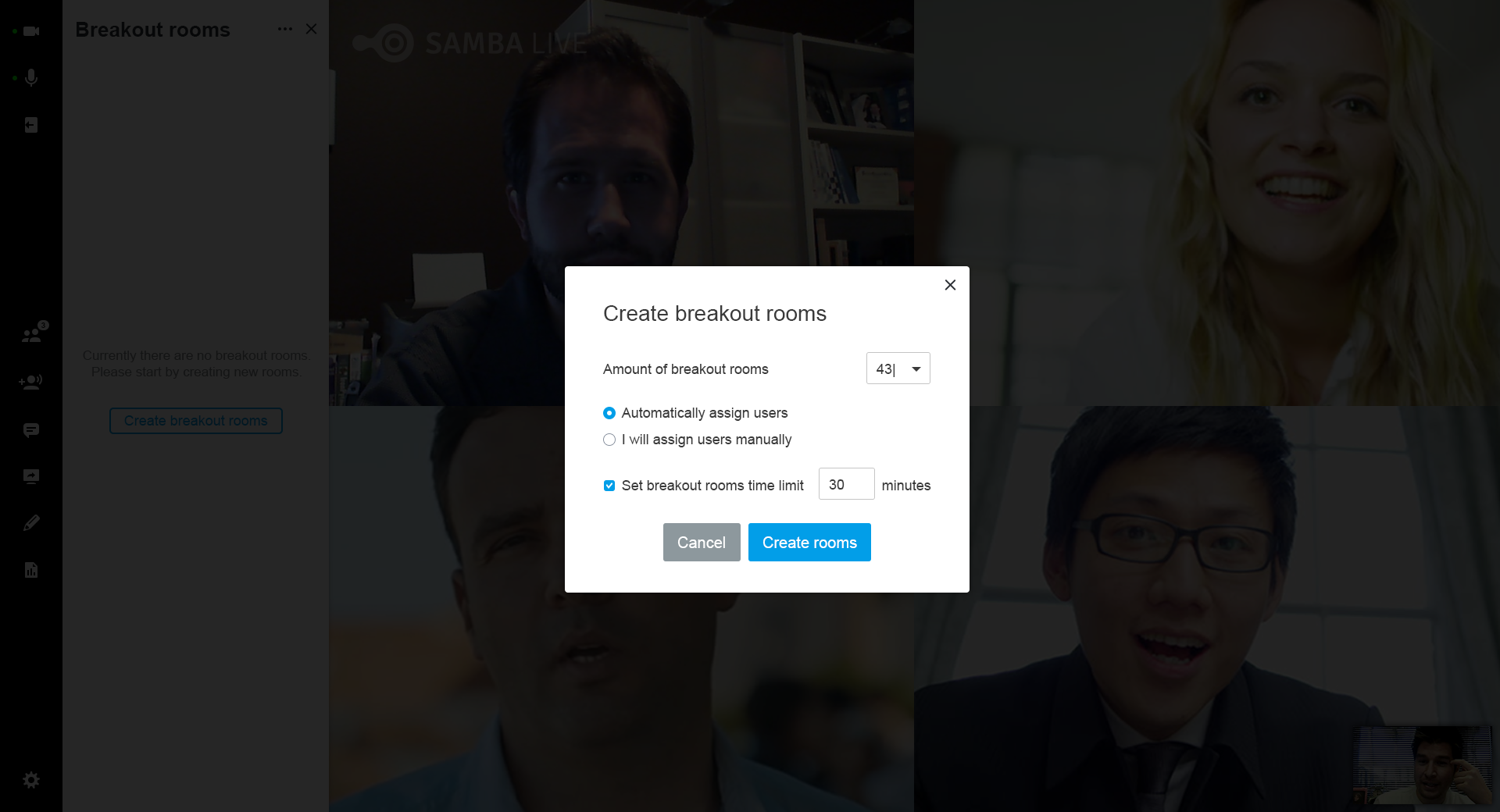Open the participants list icon
The width and height of the screenshot is (1500, 812).
(32, 335)
